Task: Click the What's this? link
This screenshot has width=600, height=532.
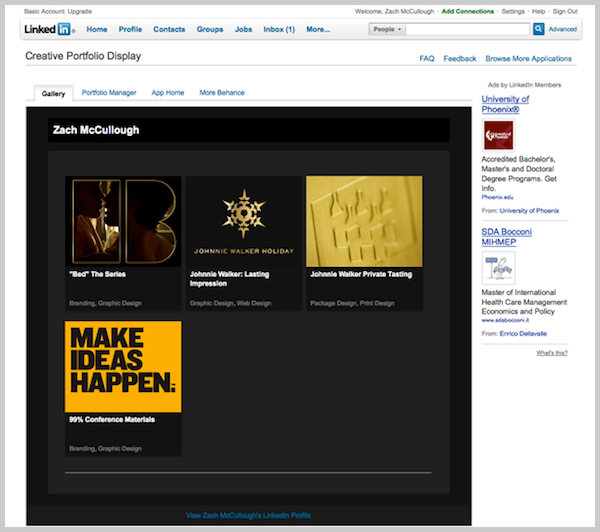Action: pos(552,353)
